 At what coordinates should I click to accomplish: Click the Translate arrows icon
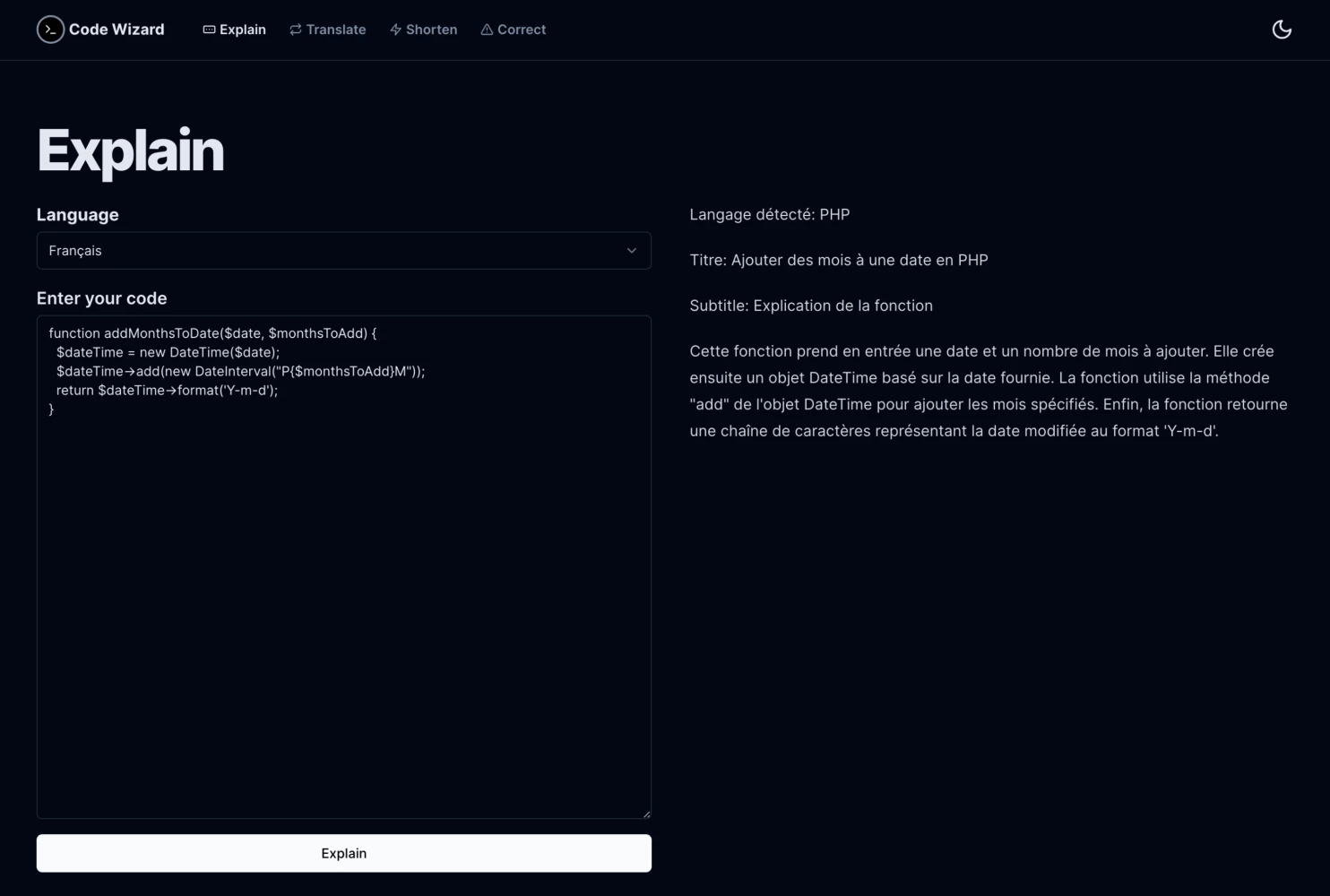(296, 30)
